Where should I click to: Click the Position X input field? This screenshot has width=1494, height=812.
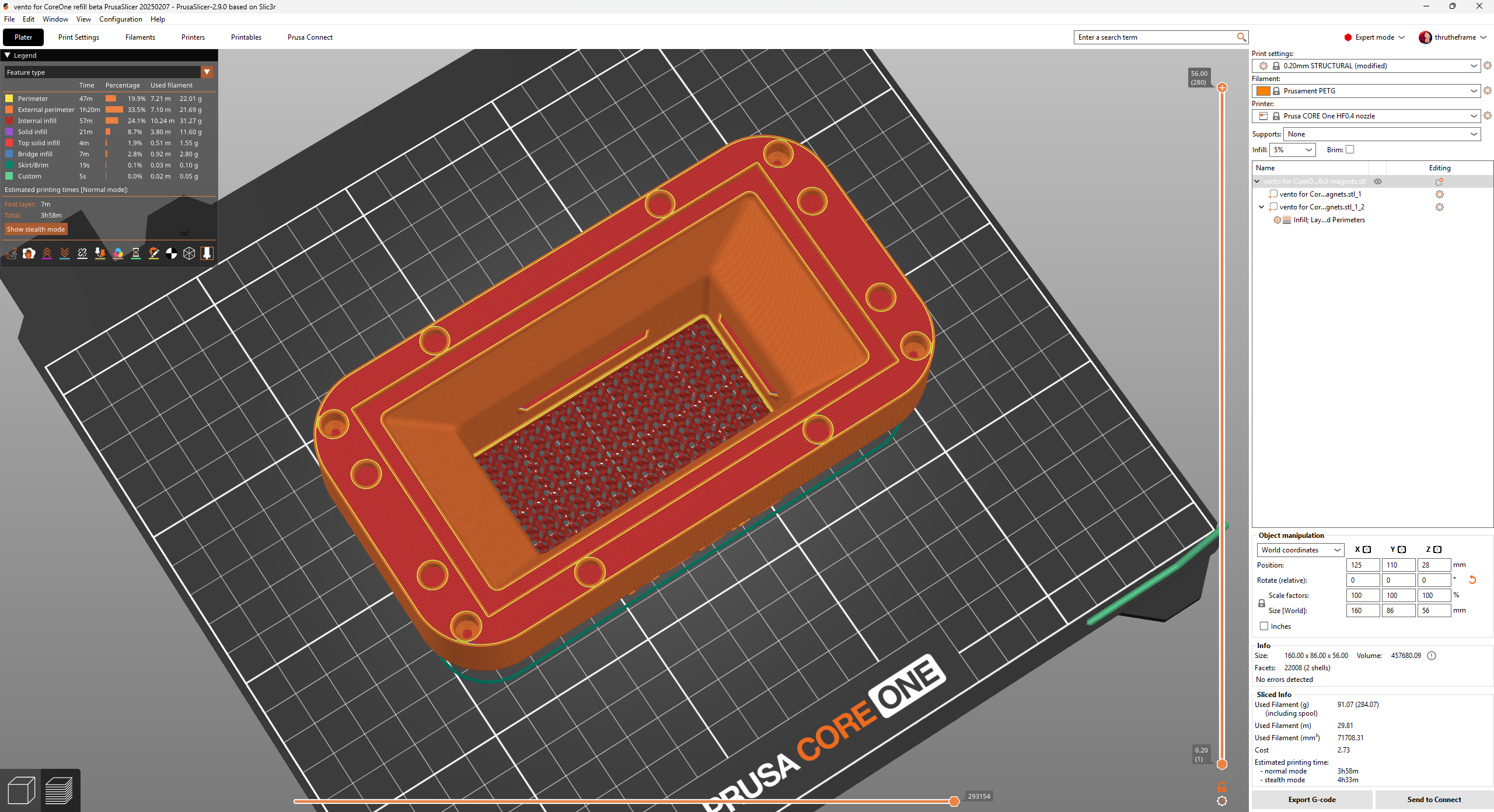tap(1362, 565)
